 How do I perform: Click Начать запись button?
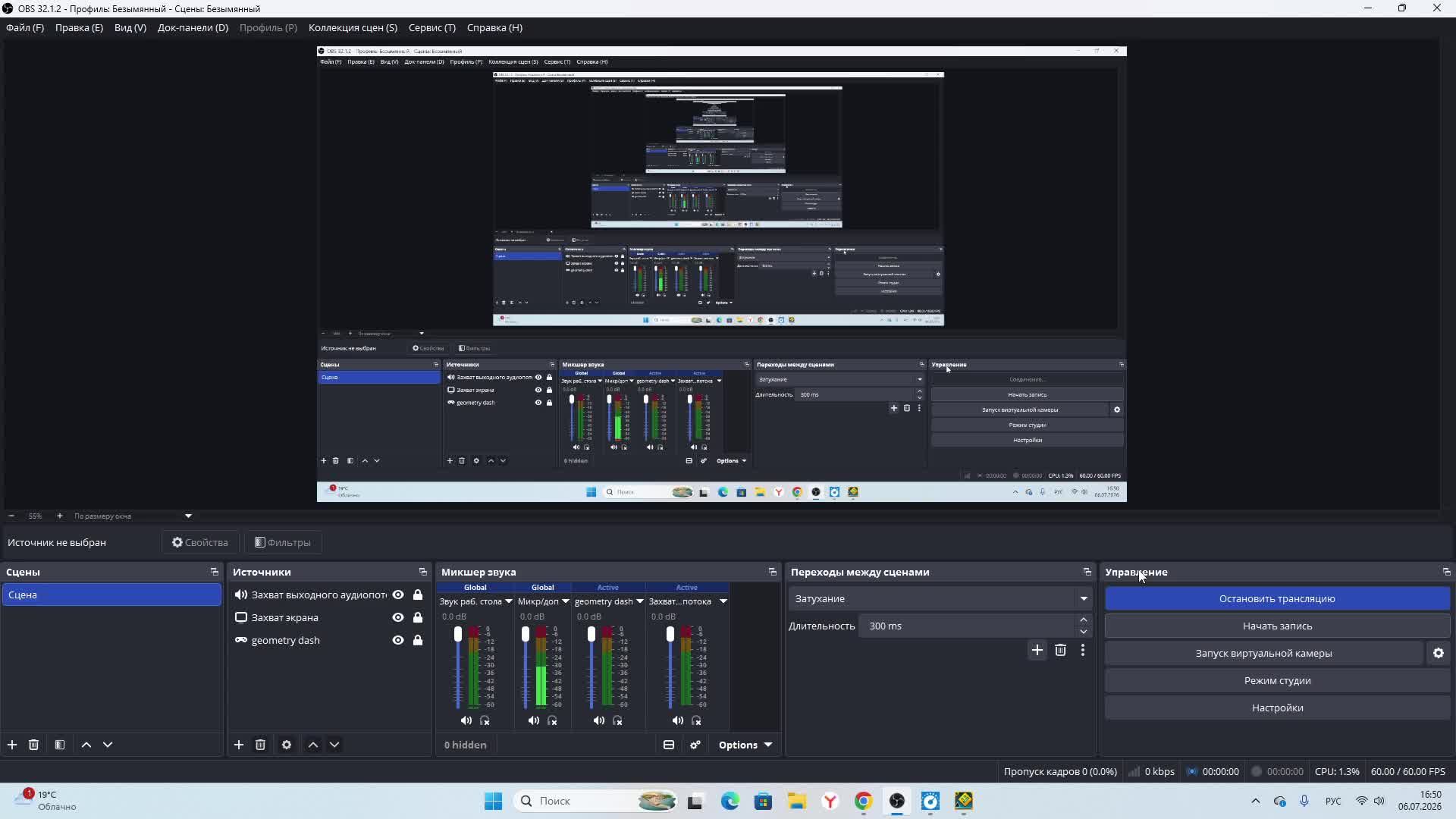pyautogui.click(x=1277, y=626)
